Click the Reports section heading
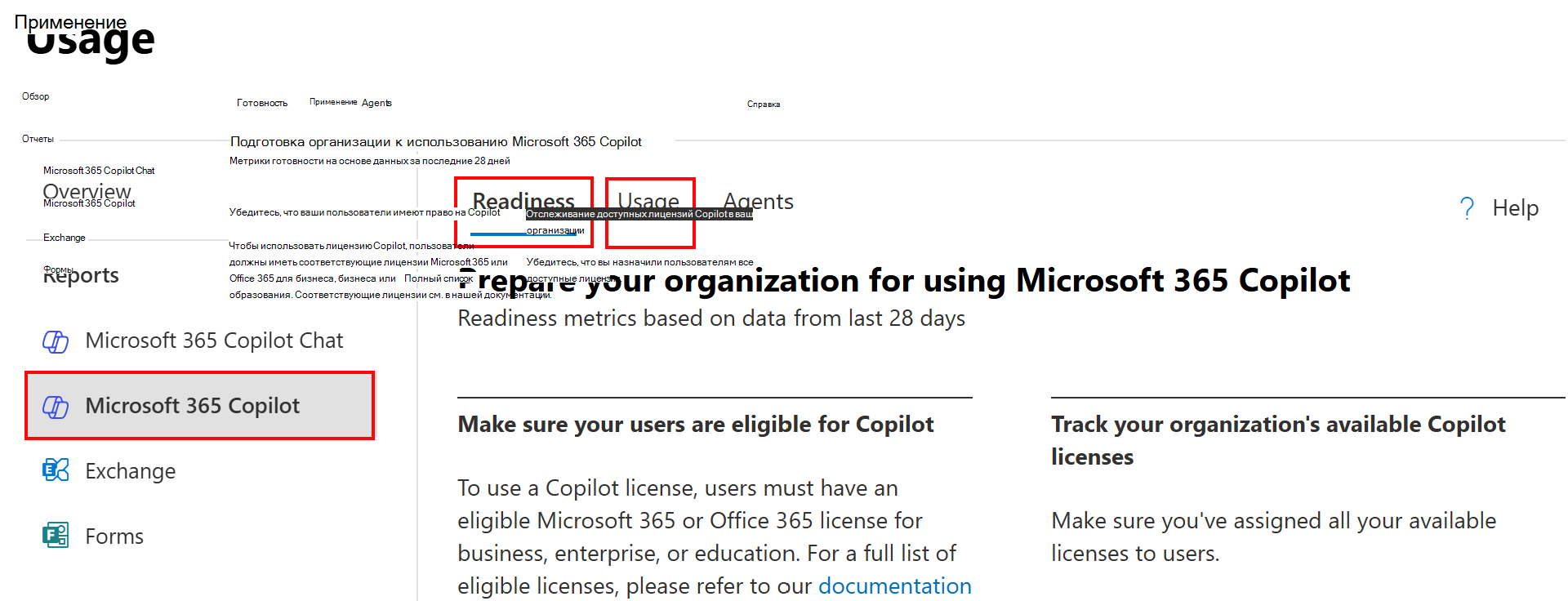The image size is (1568, 601). coord(81,275)
